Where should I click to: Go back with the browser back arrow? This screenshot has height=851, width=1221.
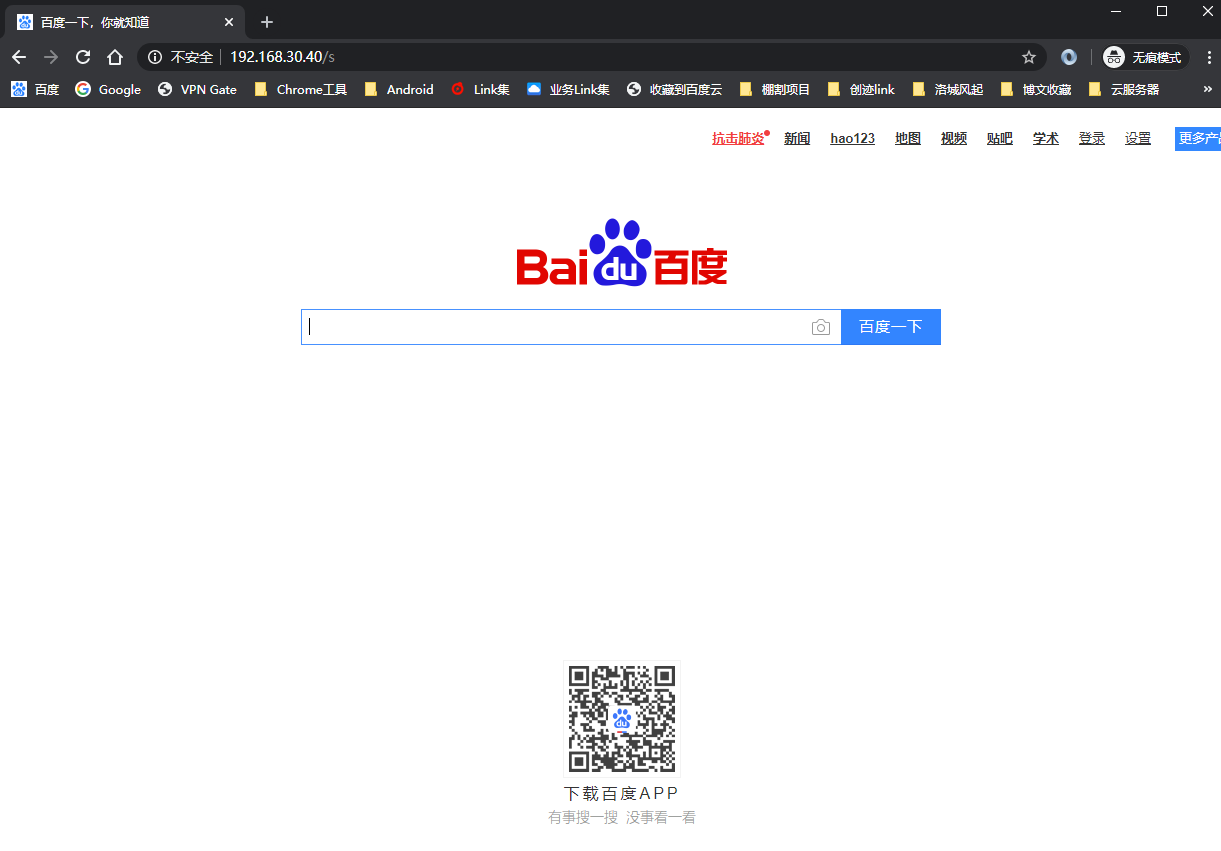click(19, 57)
